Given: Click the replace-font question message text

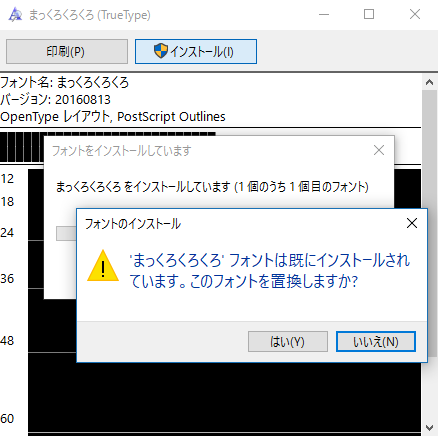Looking at the screenshot, I should pos(269,271).
